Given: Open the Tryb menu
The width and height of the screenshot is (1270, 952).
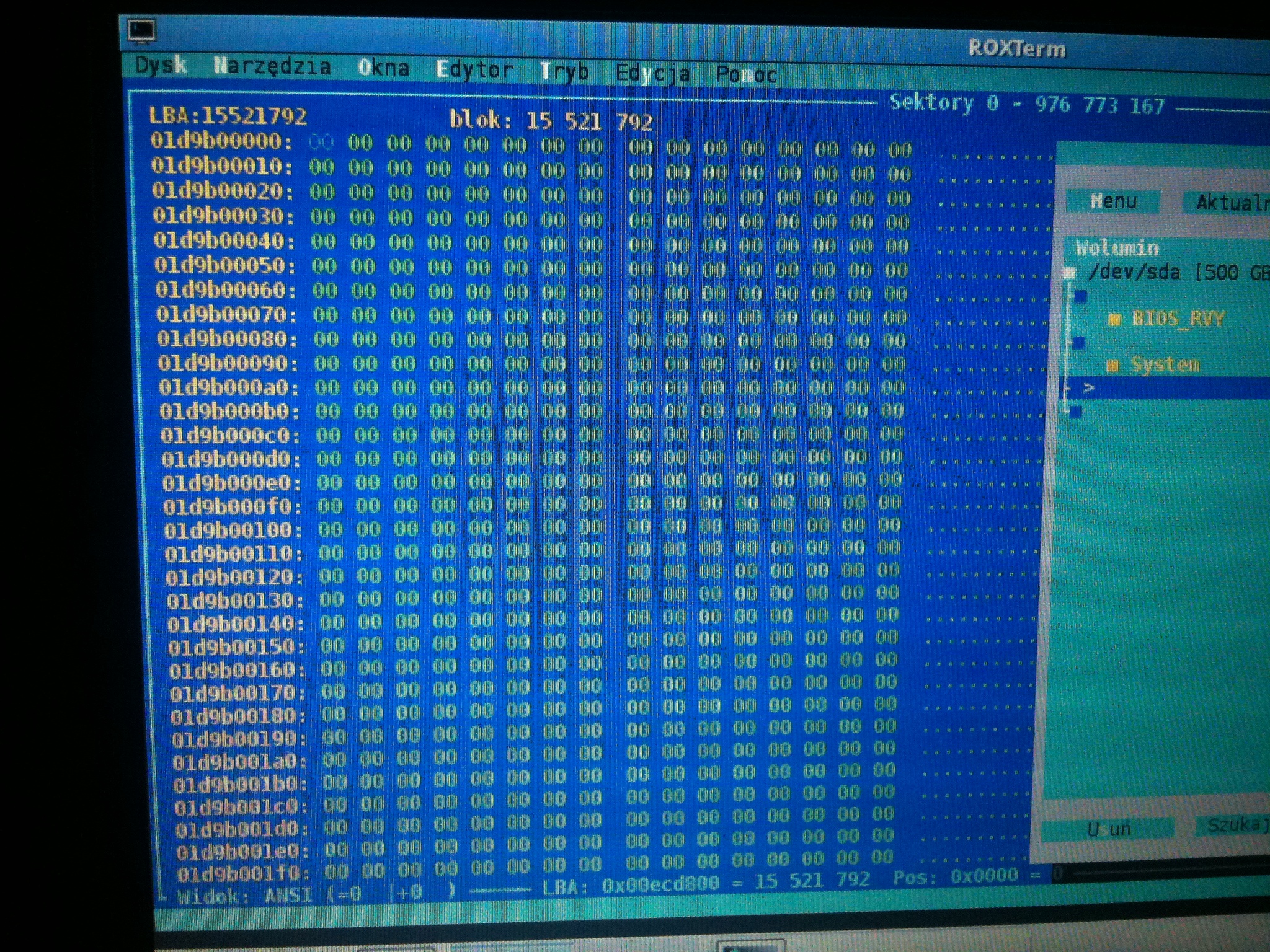Looking at the screenshot, I should click(564, 72).
